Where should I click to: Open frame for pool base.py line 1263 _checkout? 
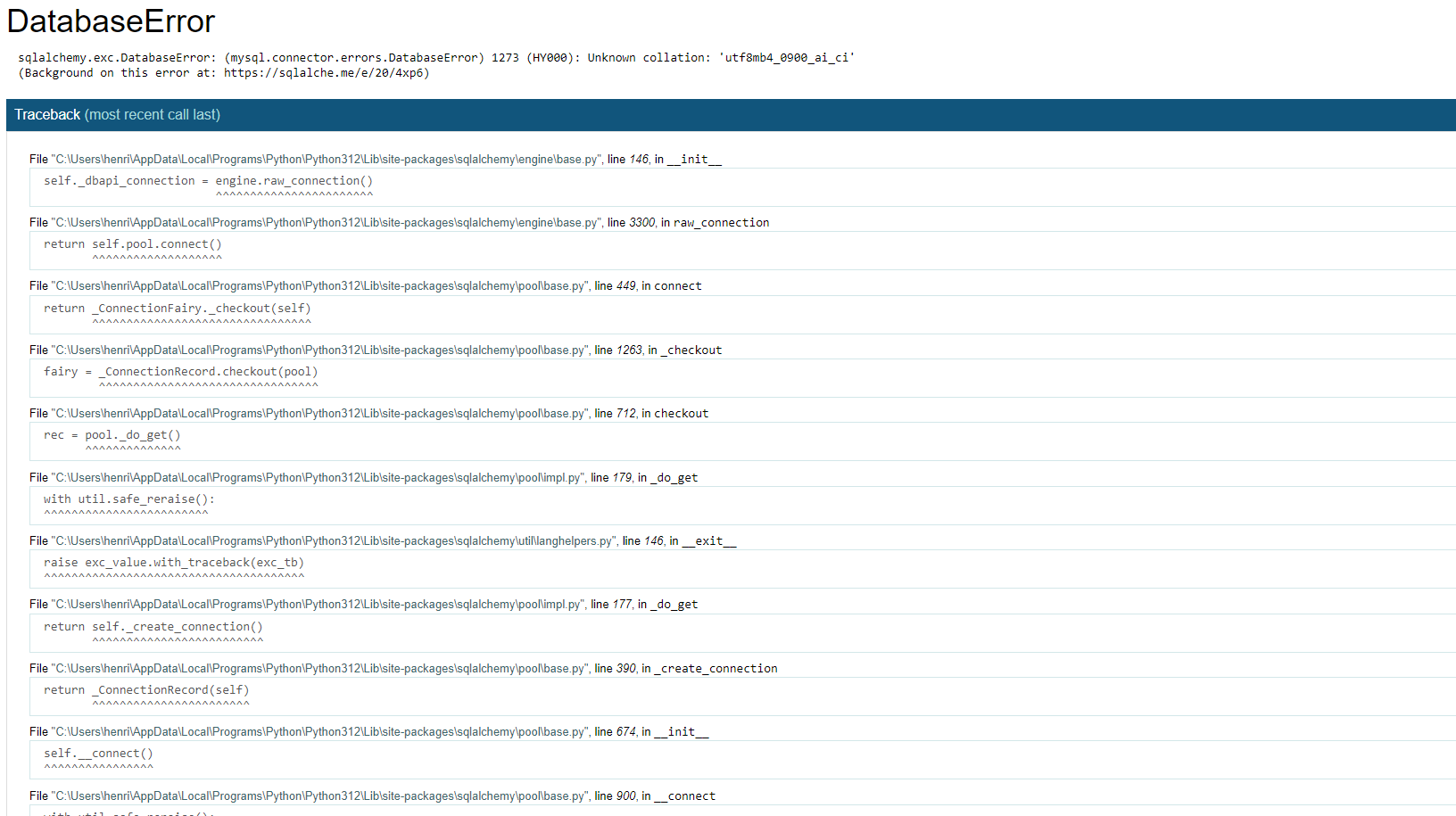(x=376, y=350)
